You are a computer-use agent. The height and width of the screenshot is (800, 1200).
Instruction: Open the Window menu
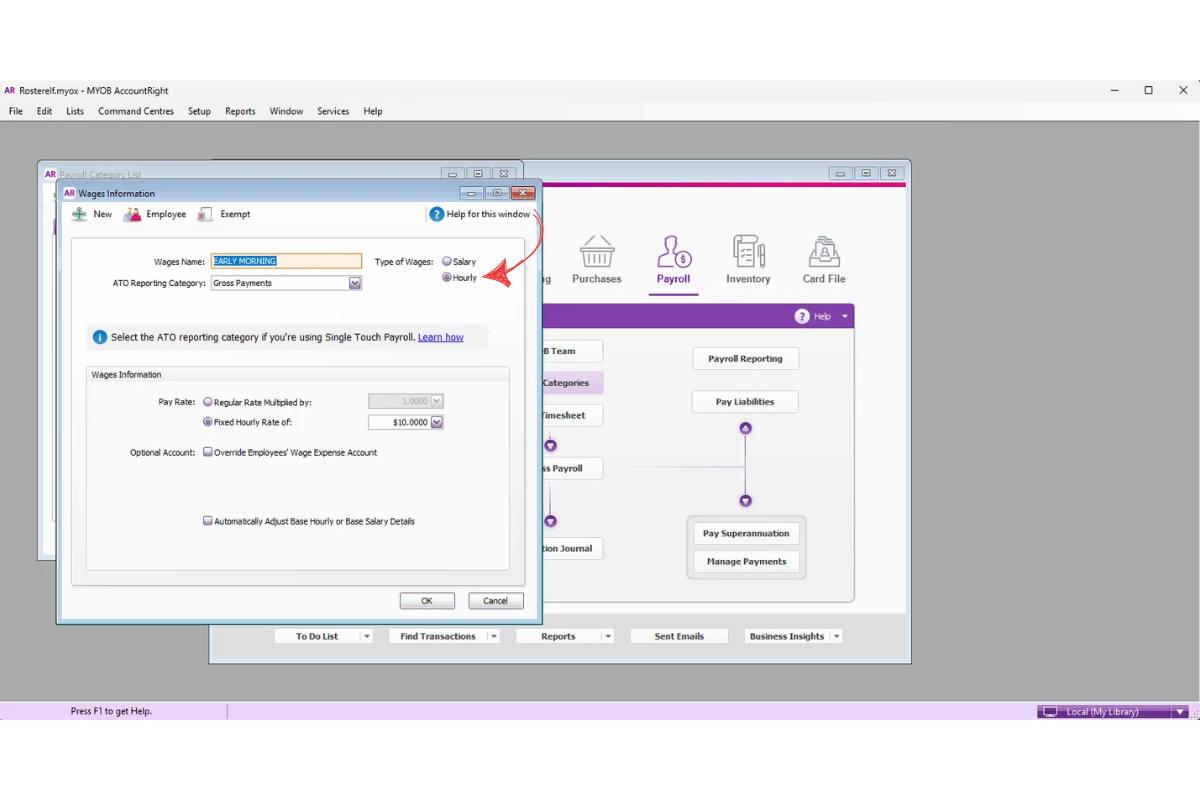point(286,111)
